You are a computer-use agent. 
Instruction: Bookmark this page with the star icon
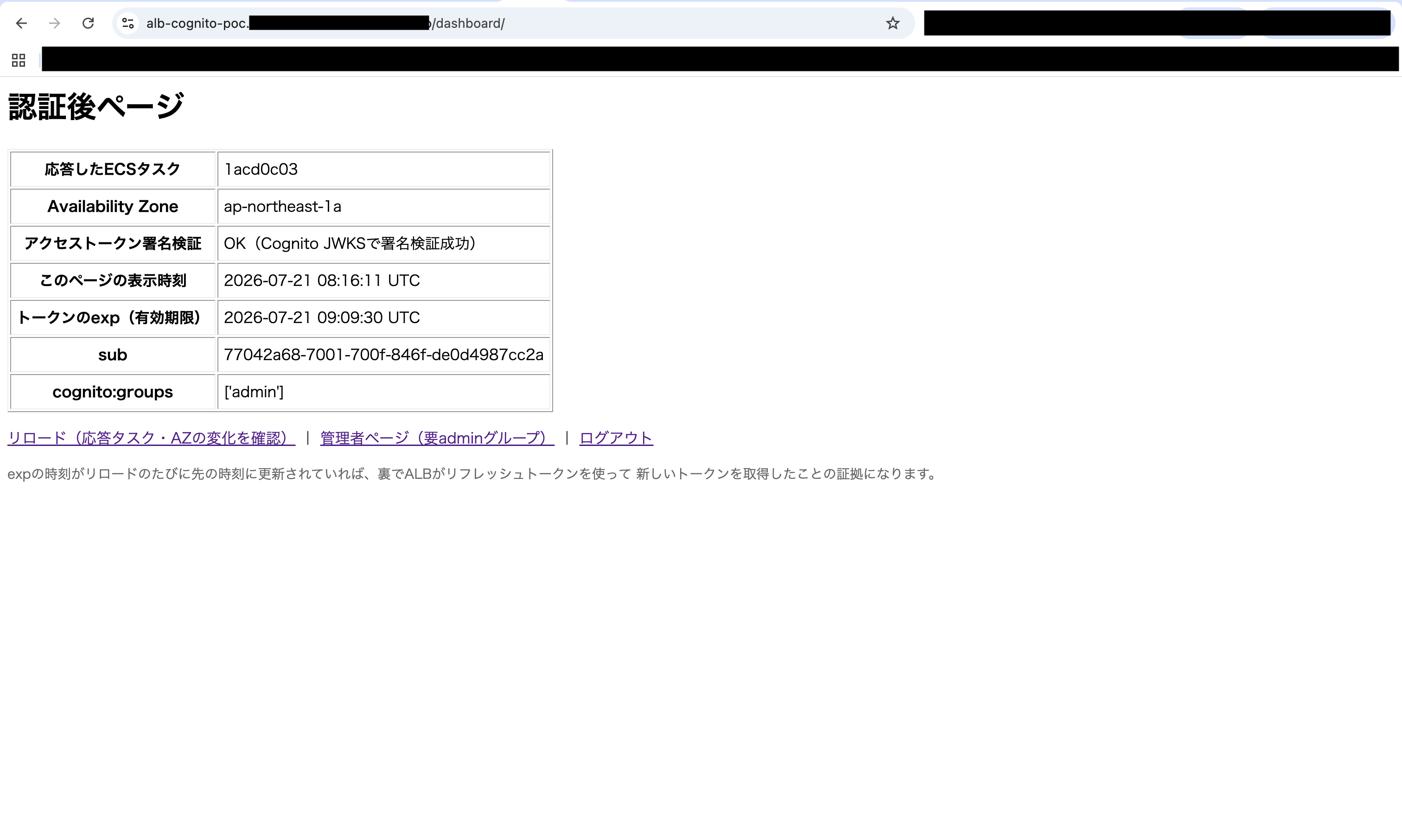coord(892,23)
